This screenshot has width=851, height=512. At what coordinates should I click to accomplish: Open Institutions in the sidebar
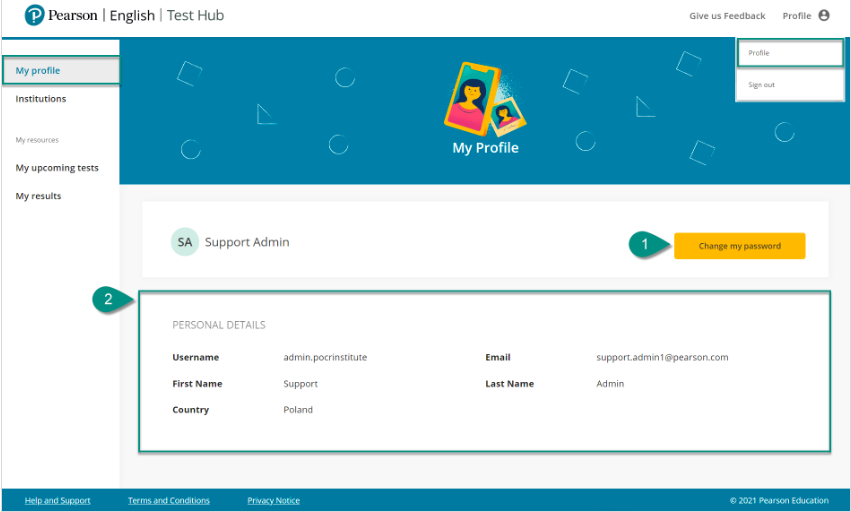pos(41,99)
